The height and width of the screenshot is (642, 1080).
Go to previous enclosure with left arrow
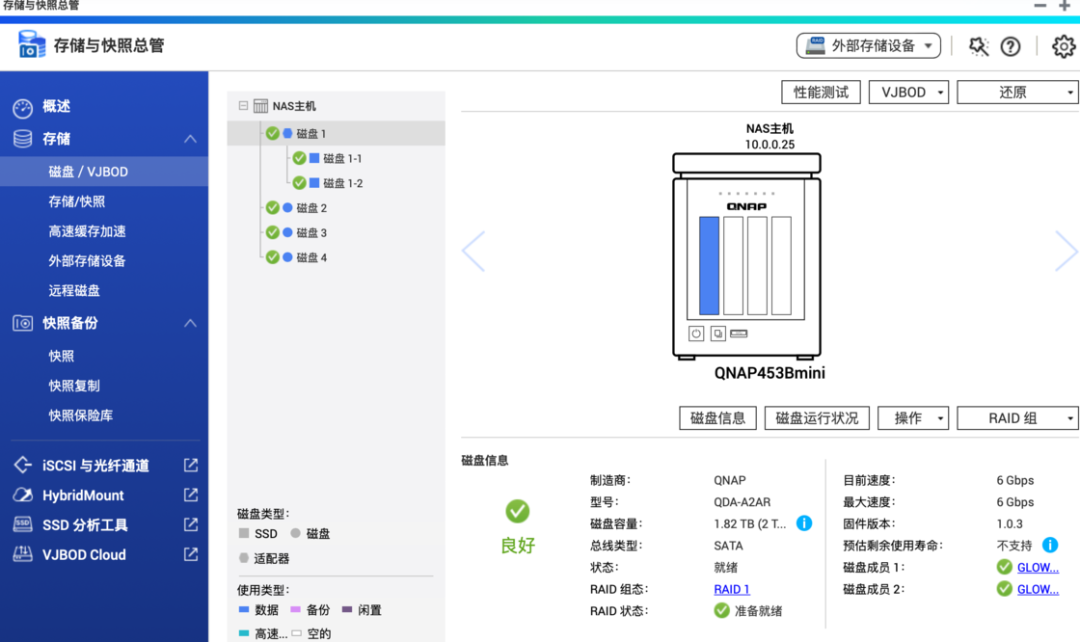(473, 251)
